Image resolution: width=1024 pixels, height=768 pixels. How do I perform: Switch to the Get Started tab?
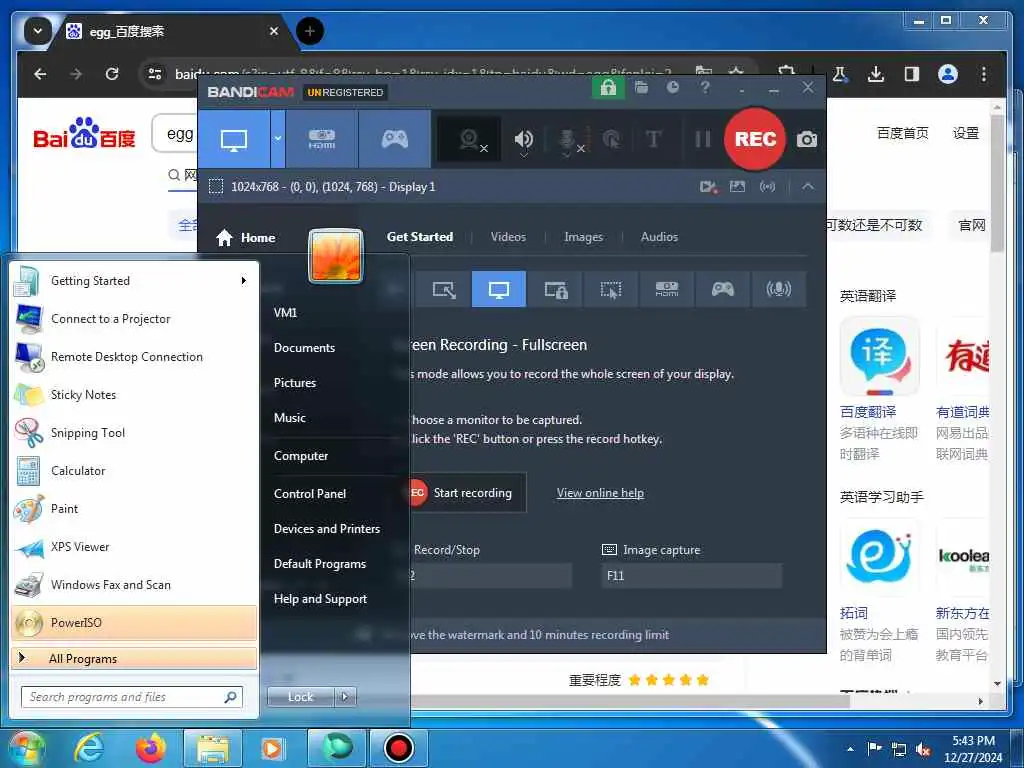pyautogui.click(x=420, y=237)
